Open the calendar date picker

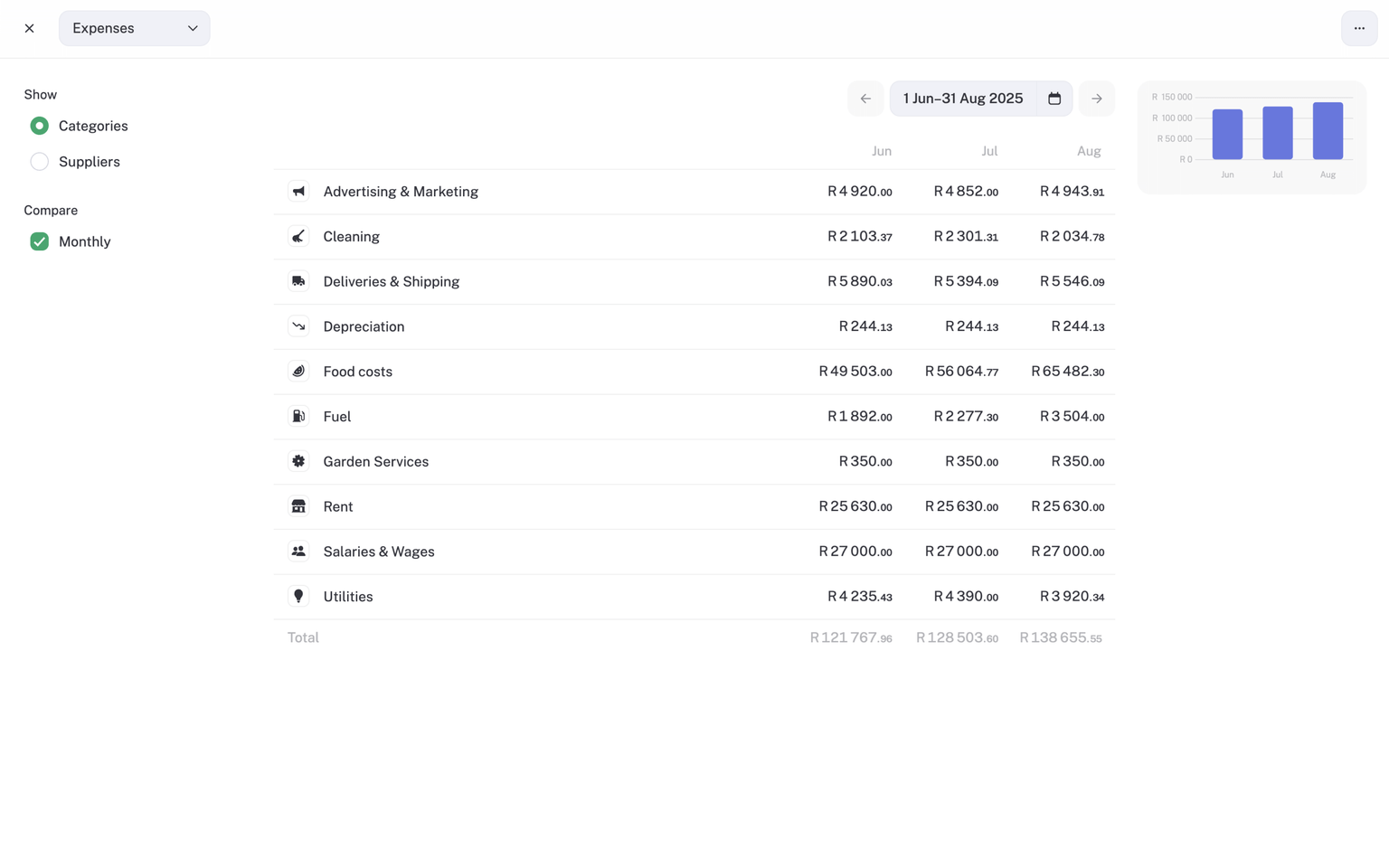(x=1054, y=99)
